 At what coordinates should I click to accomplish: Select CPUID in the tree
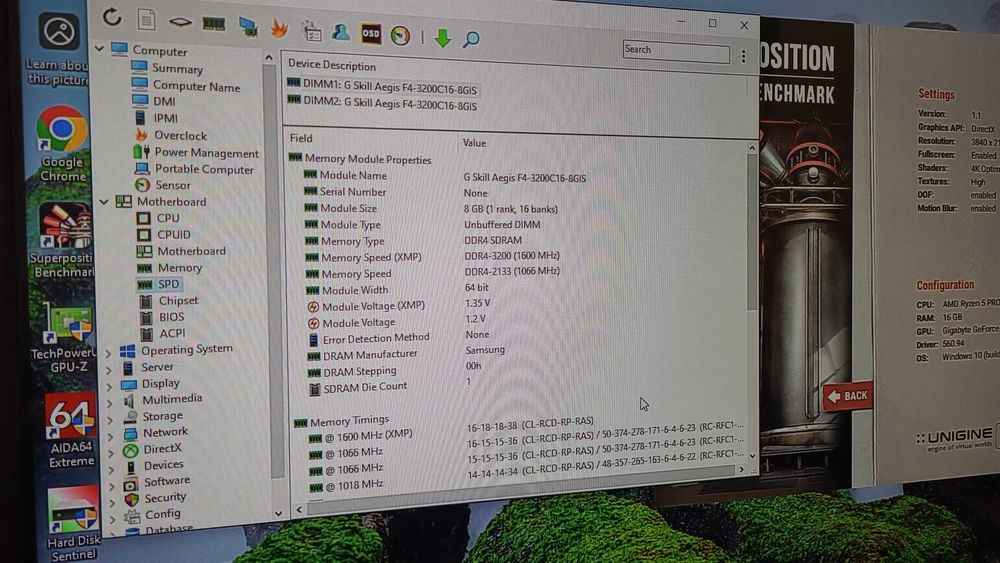pyautogui.click(x=173, y=235)
